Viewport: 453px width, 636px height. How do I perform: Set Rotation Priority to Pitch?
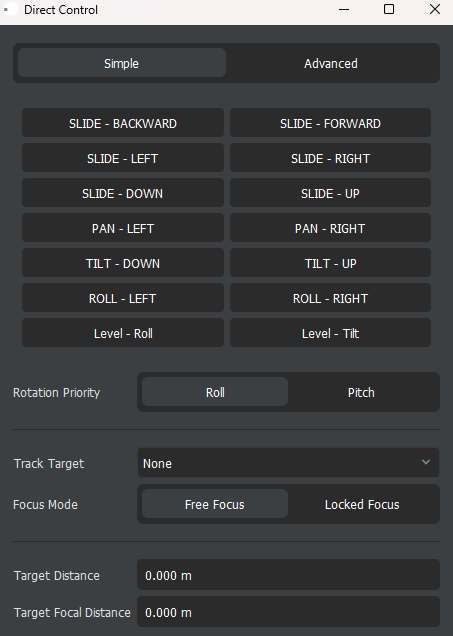click(361, 392)
